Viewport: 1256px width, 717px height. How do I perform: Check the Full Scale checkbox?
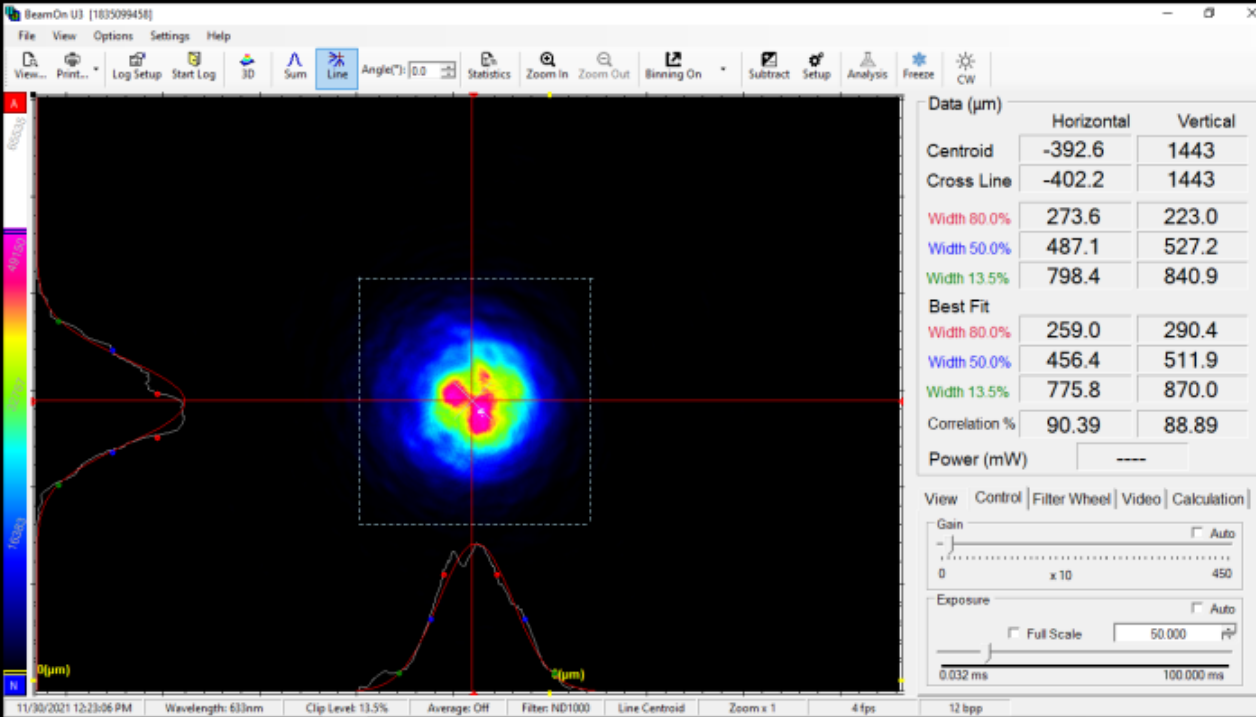tap(1014, 634)
